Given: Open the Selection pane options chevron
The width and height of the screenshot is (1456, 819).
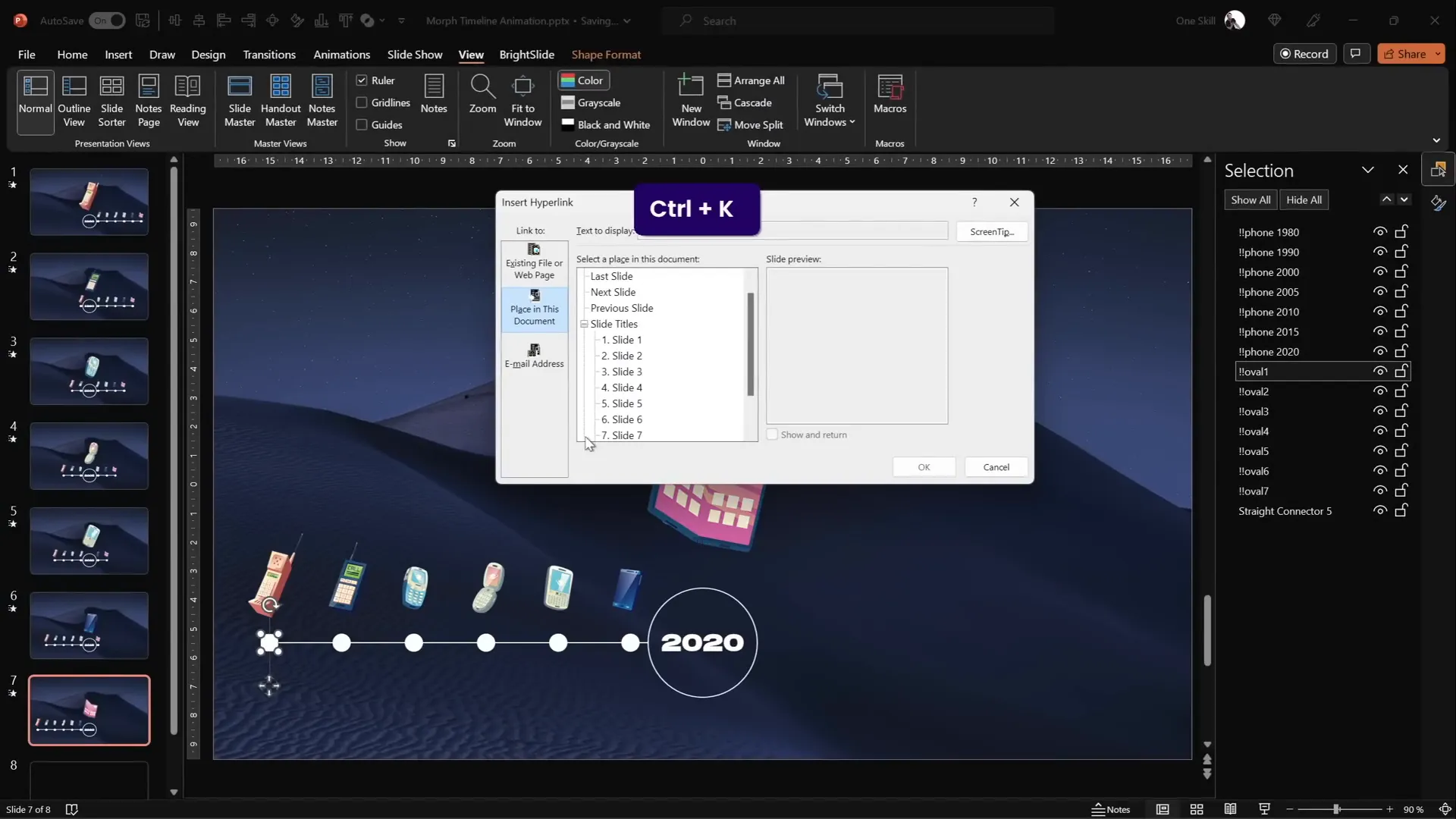Looking at the screenshot, I should click(1367, 170).
